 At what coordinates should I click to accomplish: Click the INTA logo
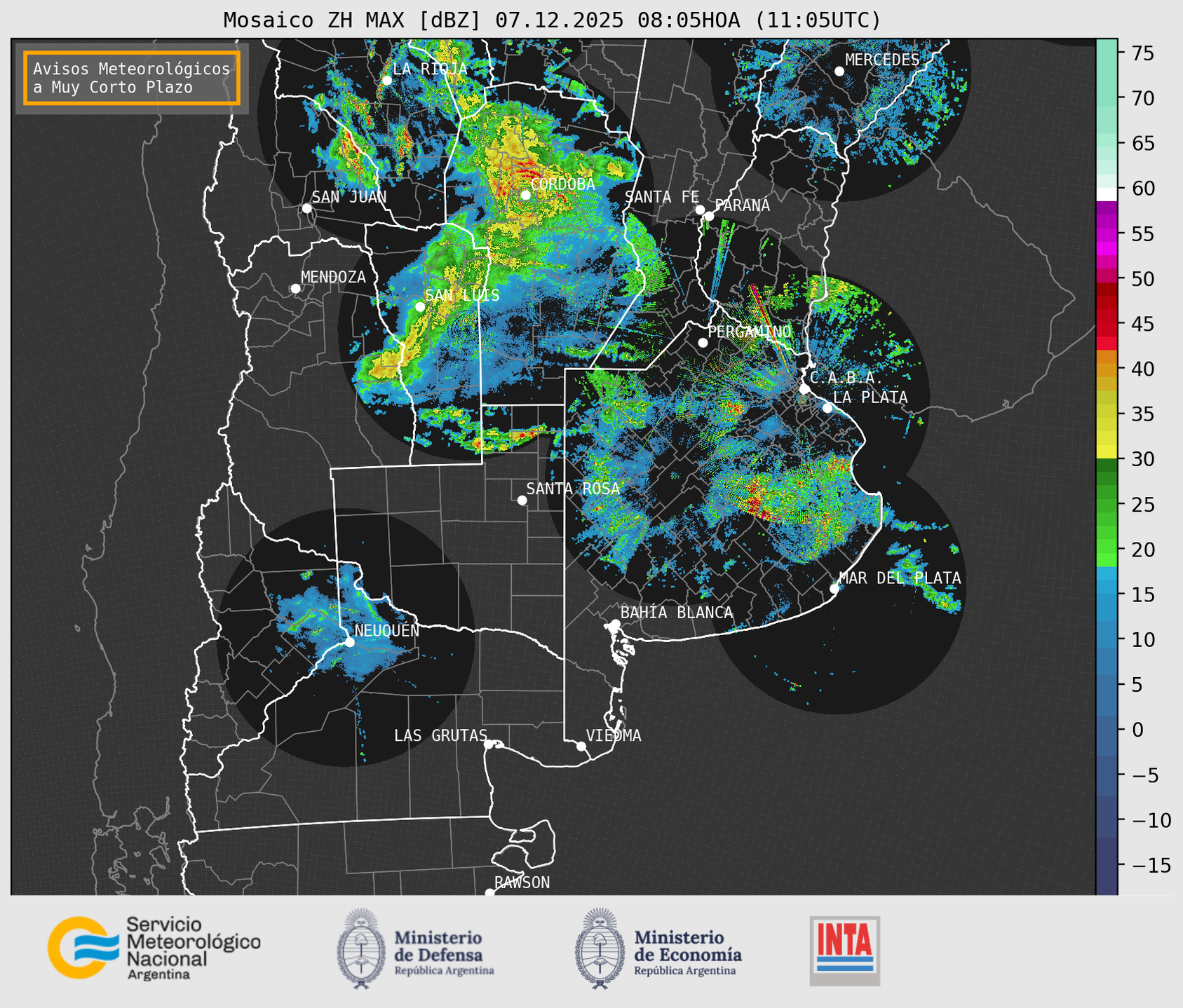(845, 951)
